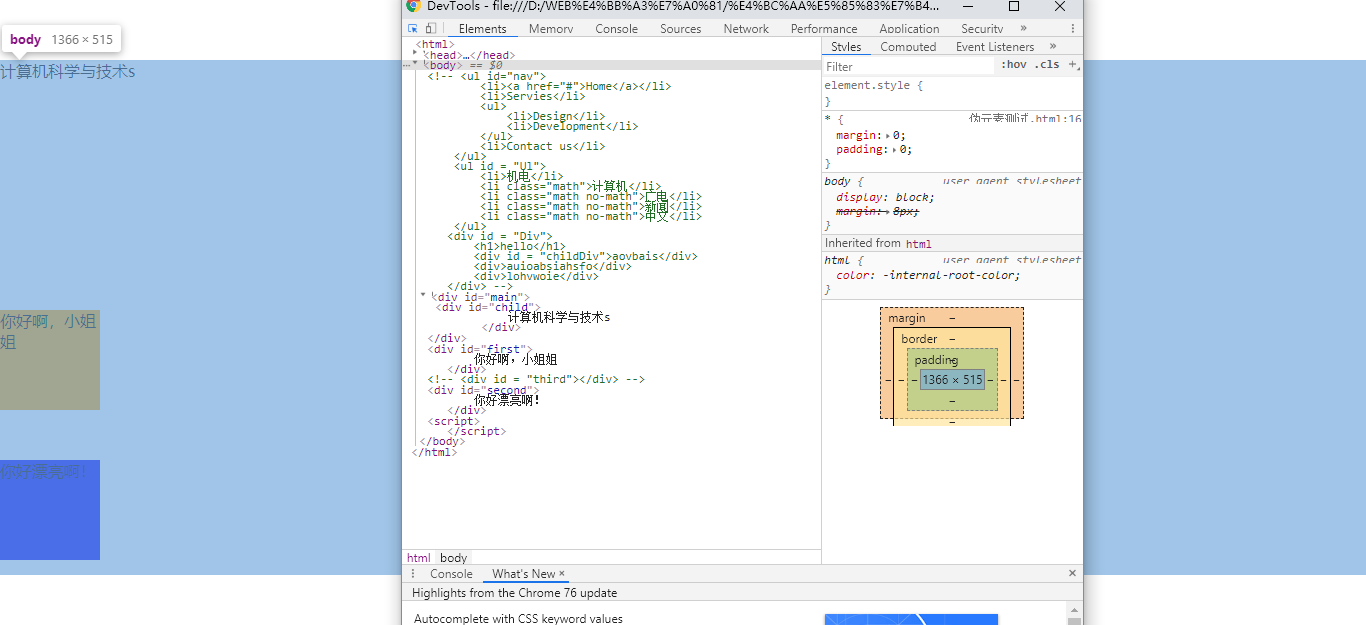The height and width of the screenshot is (625, 1366).
Task: Close the What's New tab
Action: [x=562, y=573]
